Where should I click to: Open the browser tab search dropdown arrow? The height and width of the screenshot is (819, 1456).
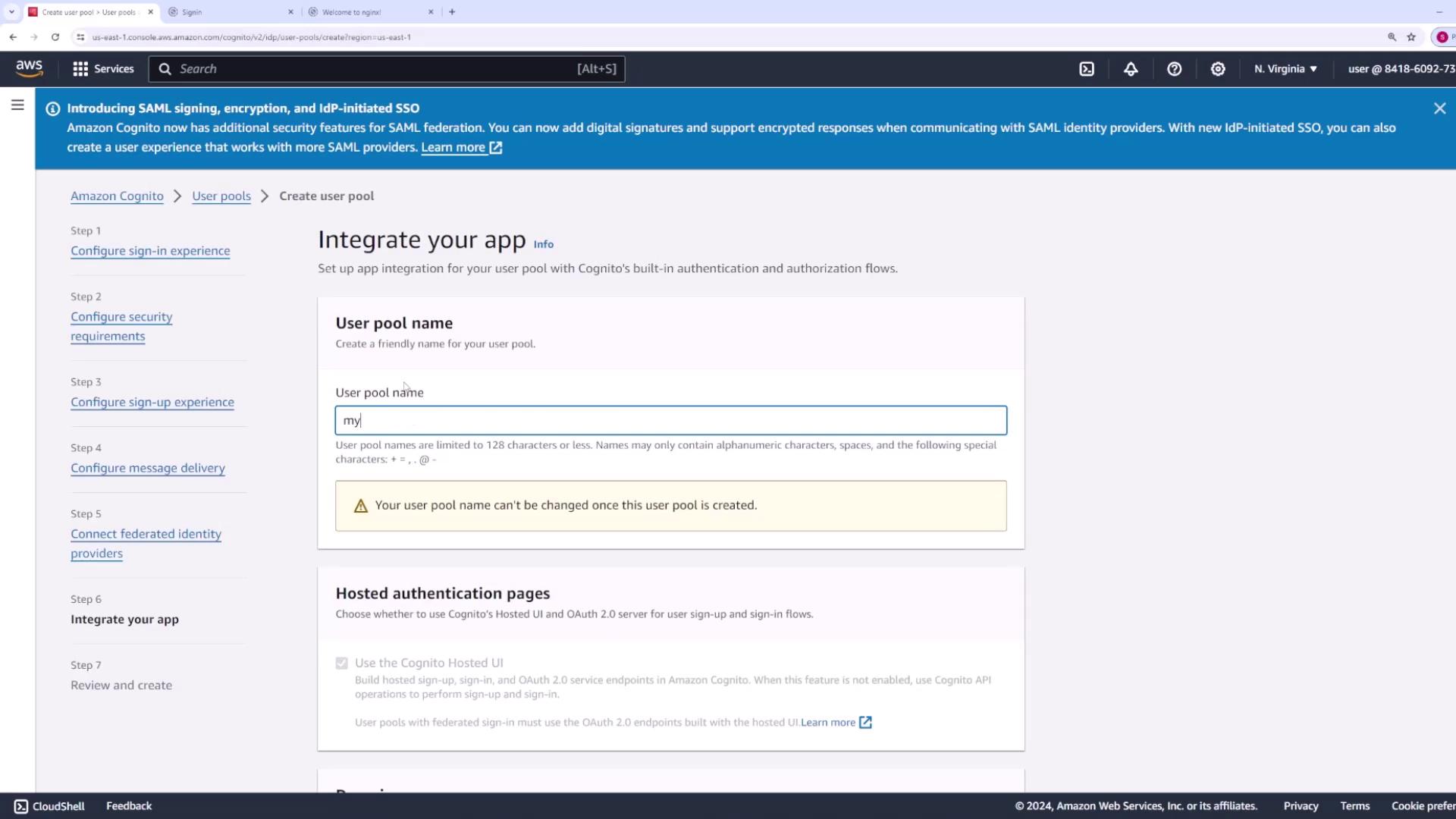[11, 11]
